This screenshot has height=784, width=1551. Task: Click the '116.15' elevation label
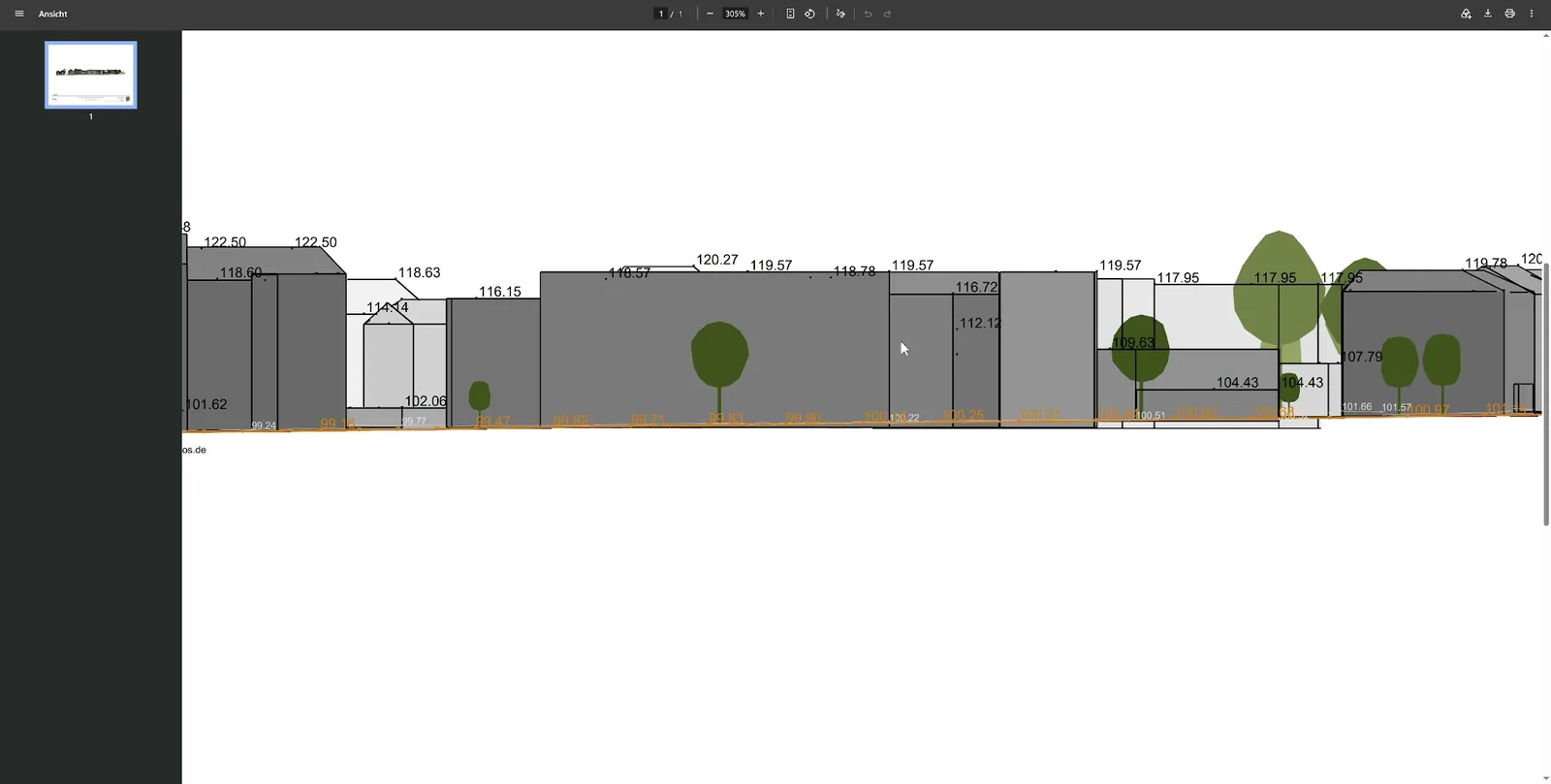click(500, 292)
